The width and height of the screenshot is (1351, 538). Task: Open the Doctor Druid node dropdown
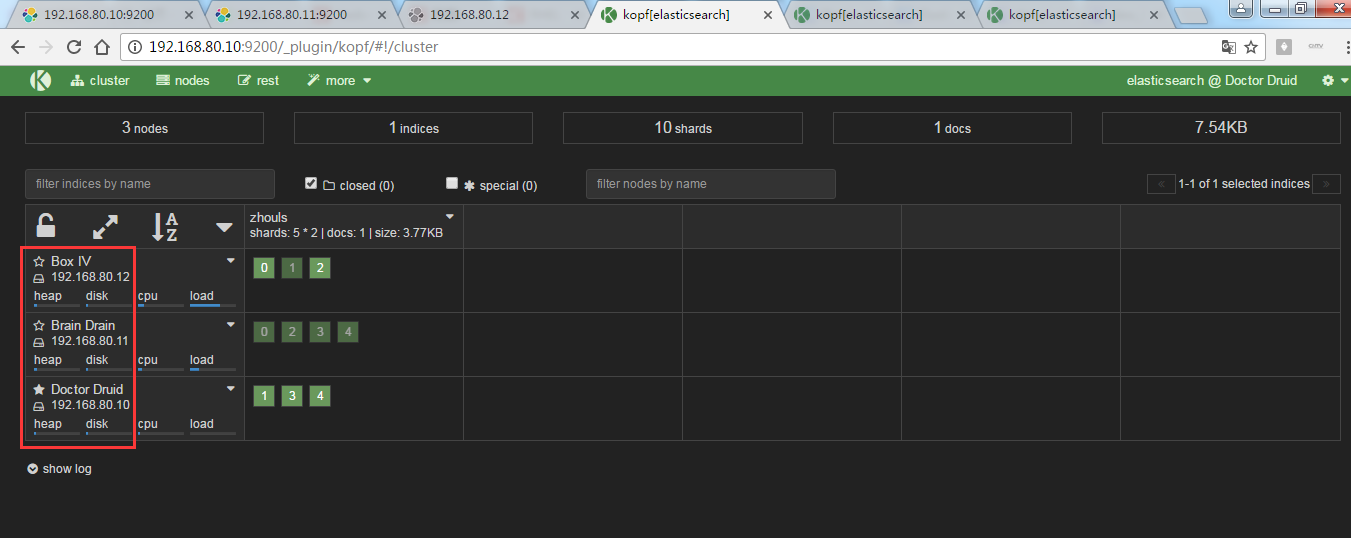[x=231, y=388]
